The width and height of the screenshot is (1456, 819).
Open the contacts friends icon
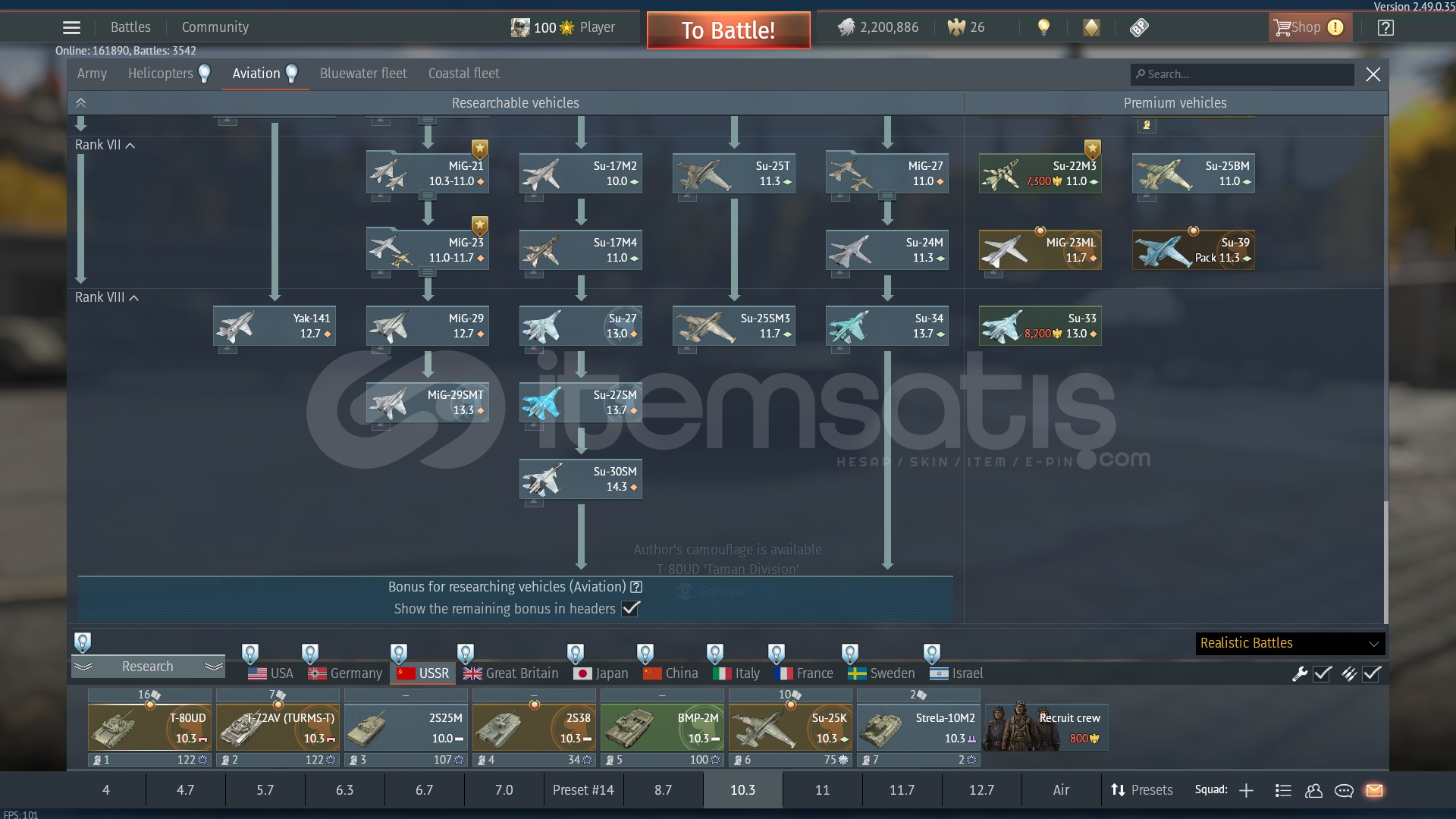coord(1313,790)
